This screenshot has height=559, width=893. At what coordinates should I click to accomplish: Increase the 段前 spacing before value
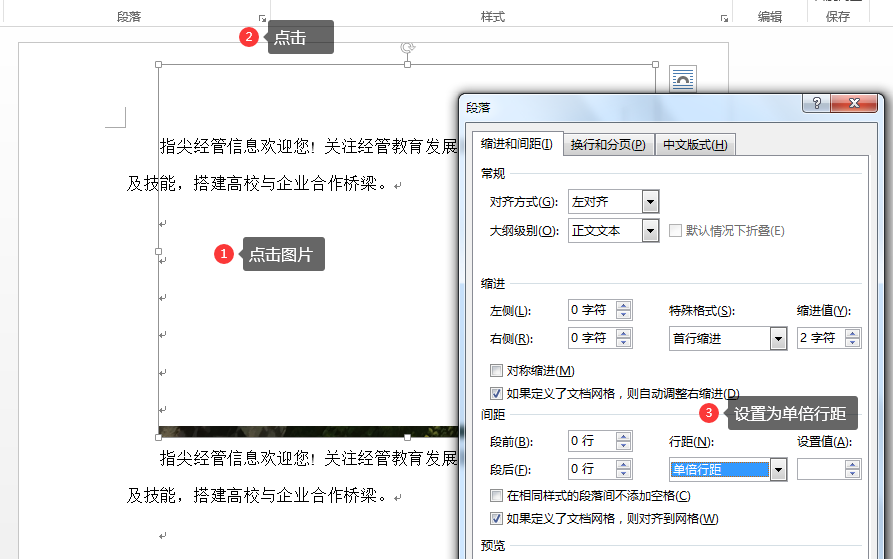click(x=624, y=437)
